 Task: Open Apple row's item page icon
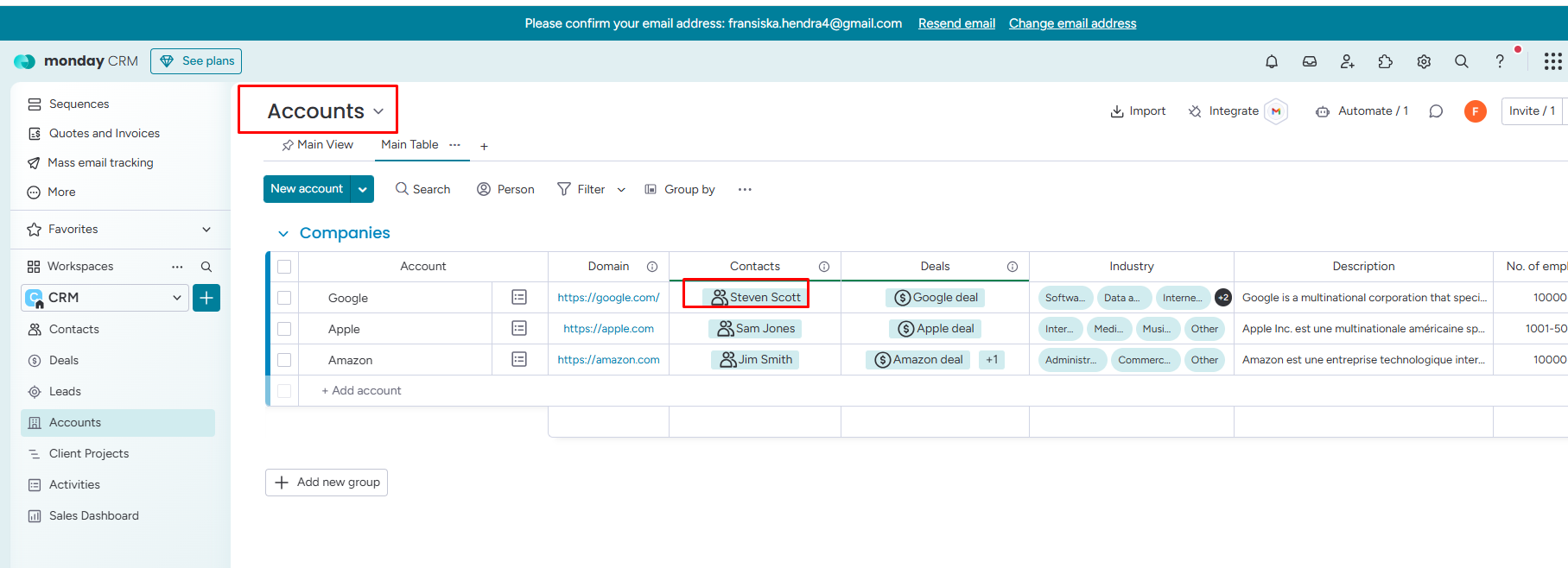tap(519, 328)
